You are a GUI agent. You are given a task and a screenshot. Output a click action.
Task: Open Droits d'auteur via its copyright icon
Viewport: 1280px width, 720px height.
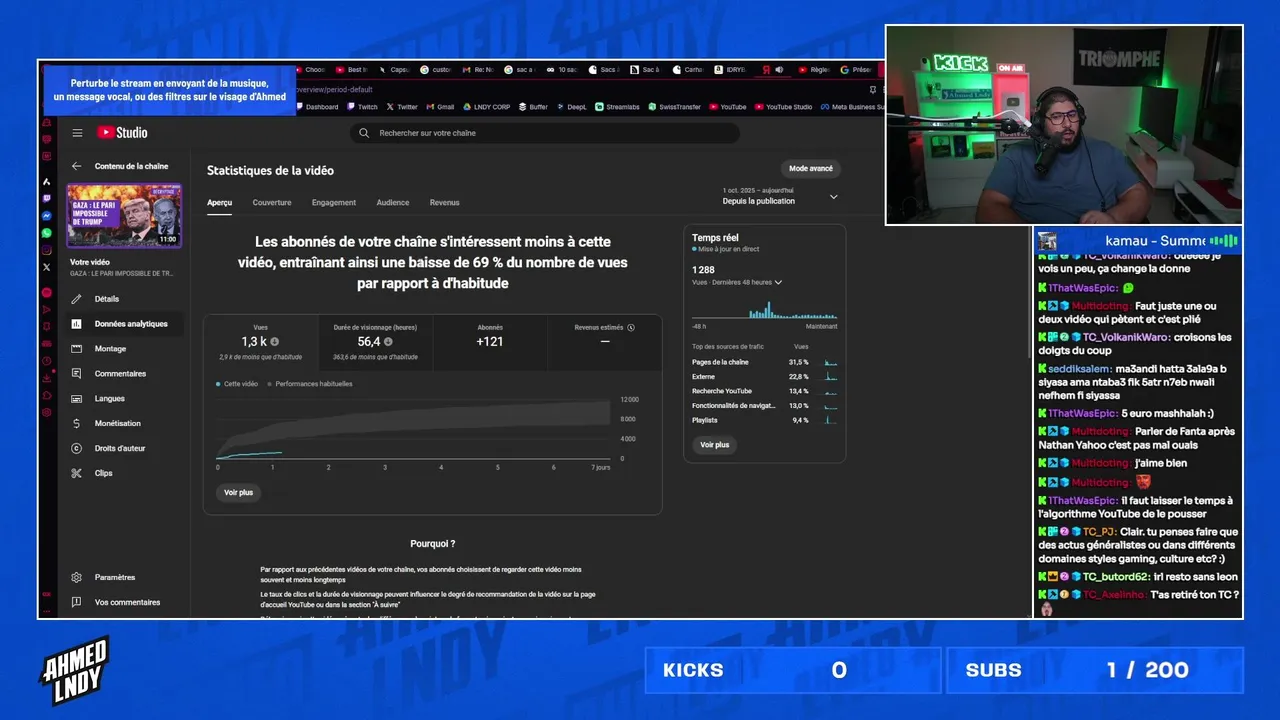coord(76,449)
